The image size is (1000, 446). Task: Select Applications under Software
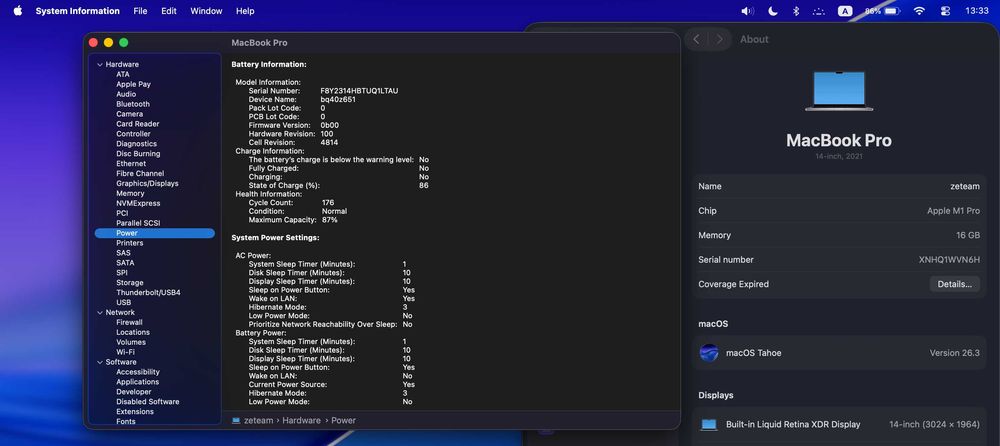[x=138, y=382]
